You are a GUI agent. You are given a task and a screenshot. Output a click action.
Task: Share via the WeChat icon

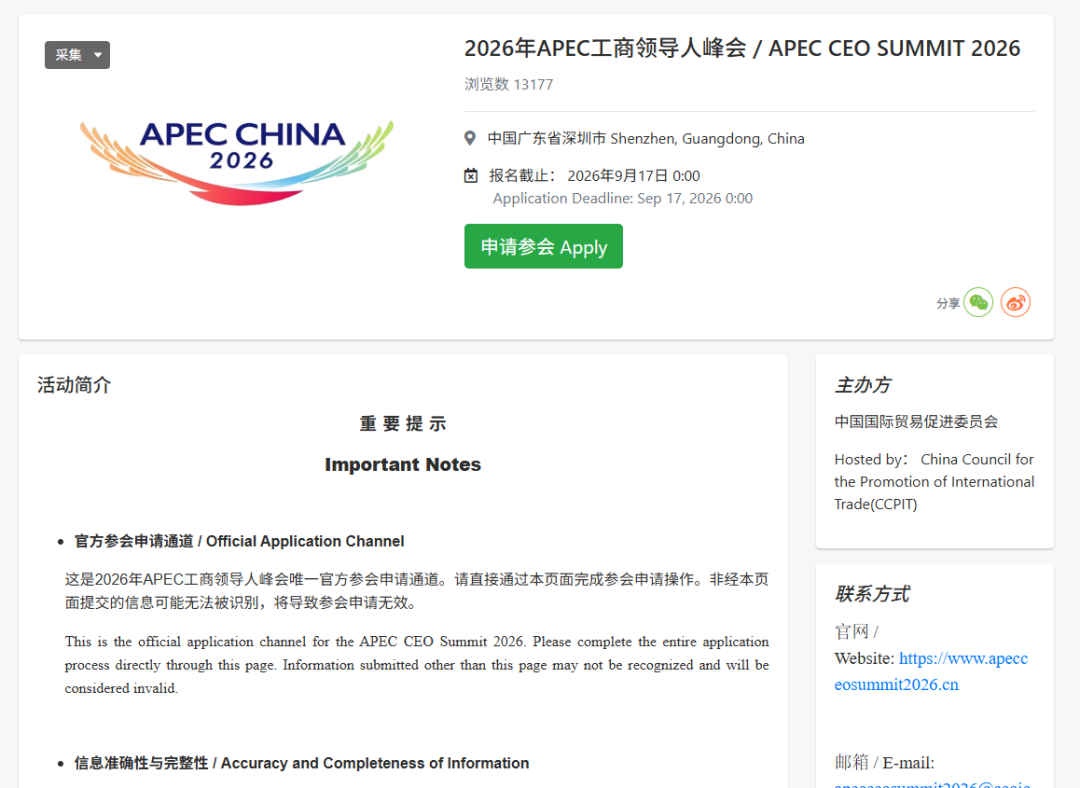coord(978,302)
